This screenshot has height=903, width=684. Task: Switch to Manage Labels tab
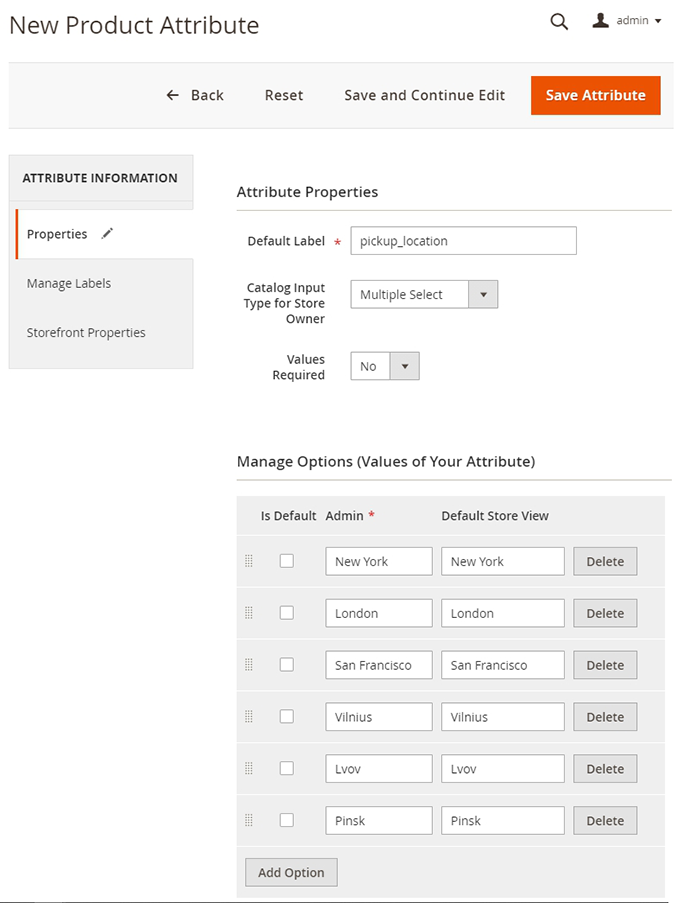pos(69,283)
